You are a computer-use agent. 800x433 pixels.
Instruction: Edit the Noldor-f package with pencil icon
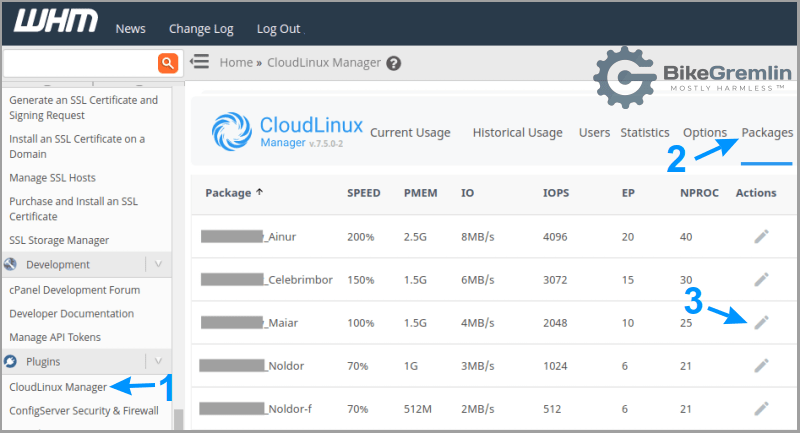[x=761, y=409]
